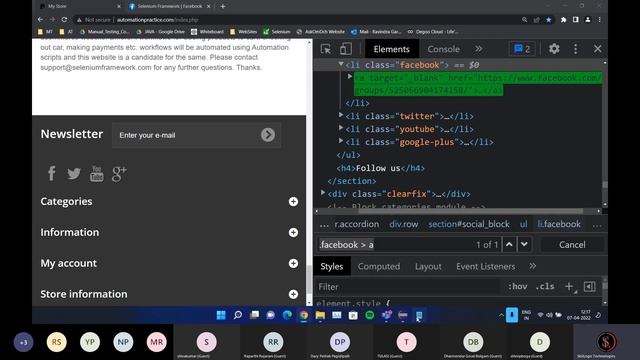Expand the Store information footer section
The image size is (640, 360).
293,294
